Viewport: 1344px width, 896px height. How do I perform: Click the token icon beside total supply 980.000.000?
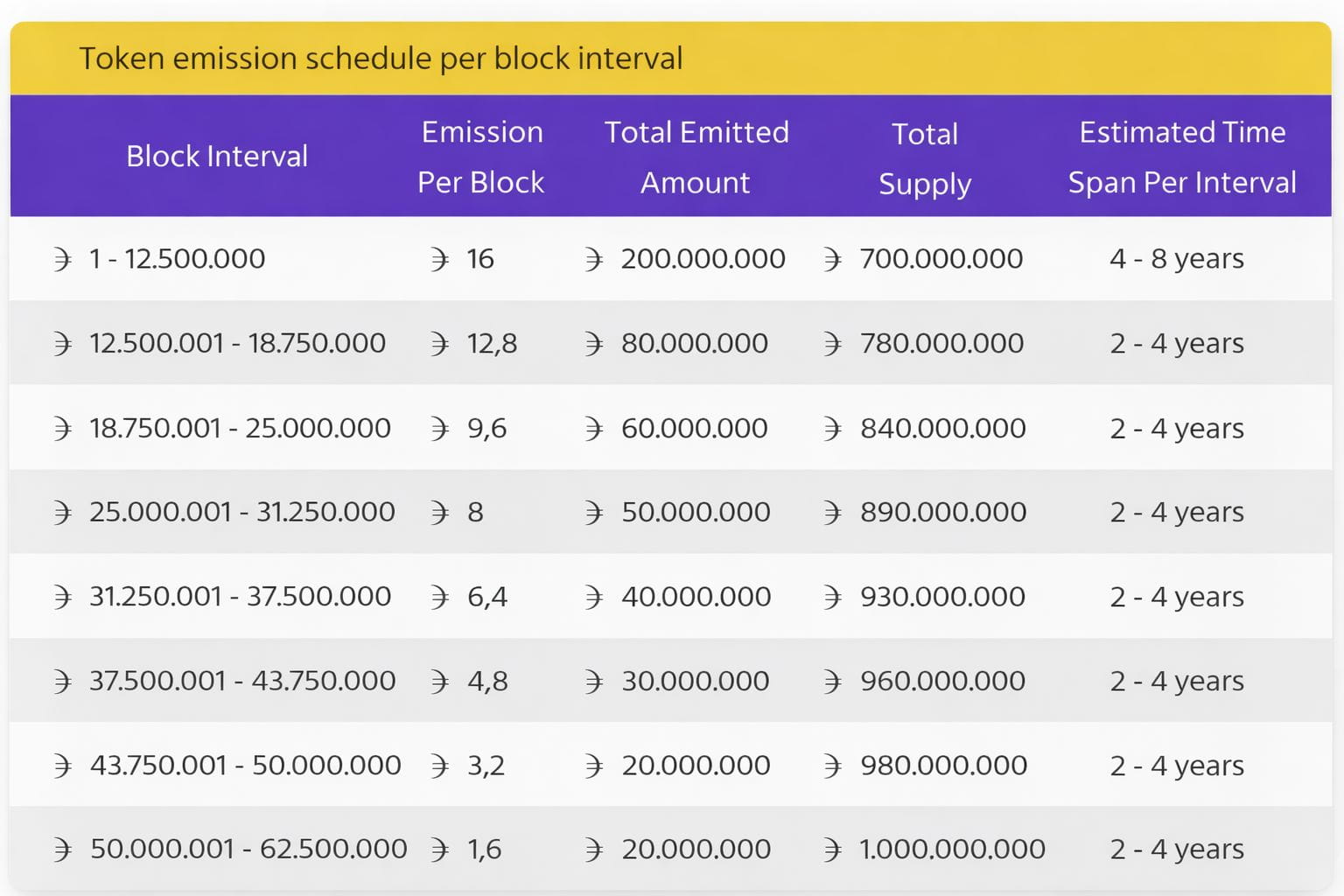[x=832, y=766]
